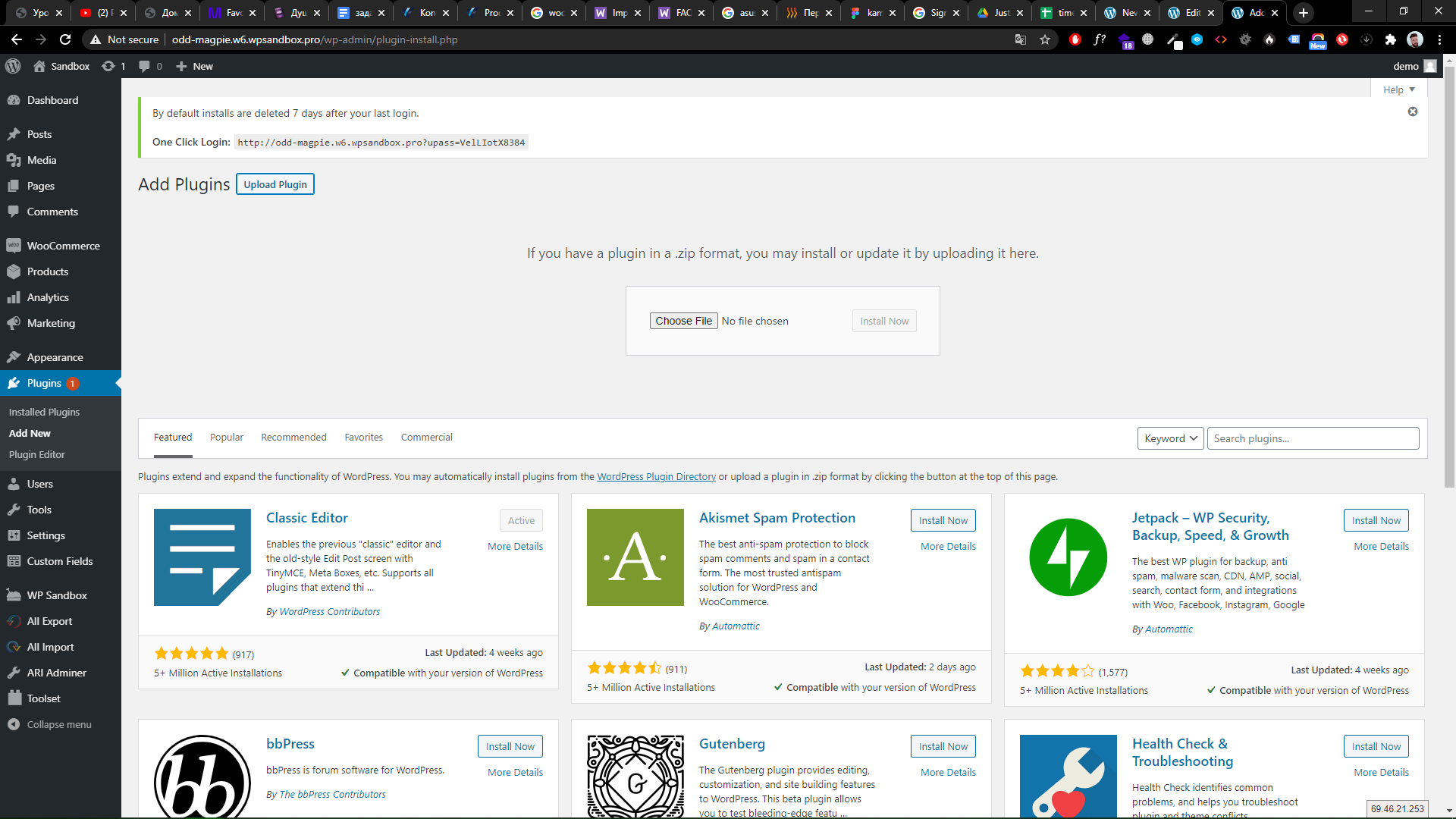Open WordPress Contributors author link

coord(330,611)
